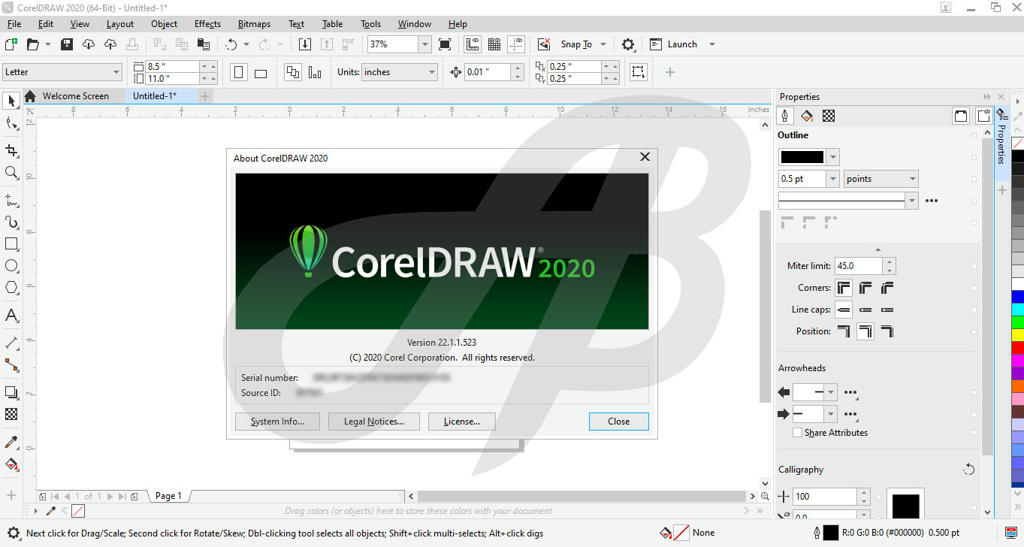Image resolution: width=1024 pixels, height=547 pixels.
Task: Select mitered corners option
Action: [844, 288]
